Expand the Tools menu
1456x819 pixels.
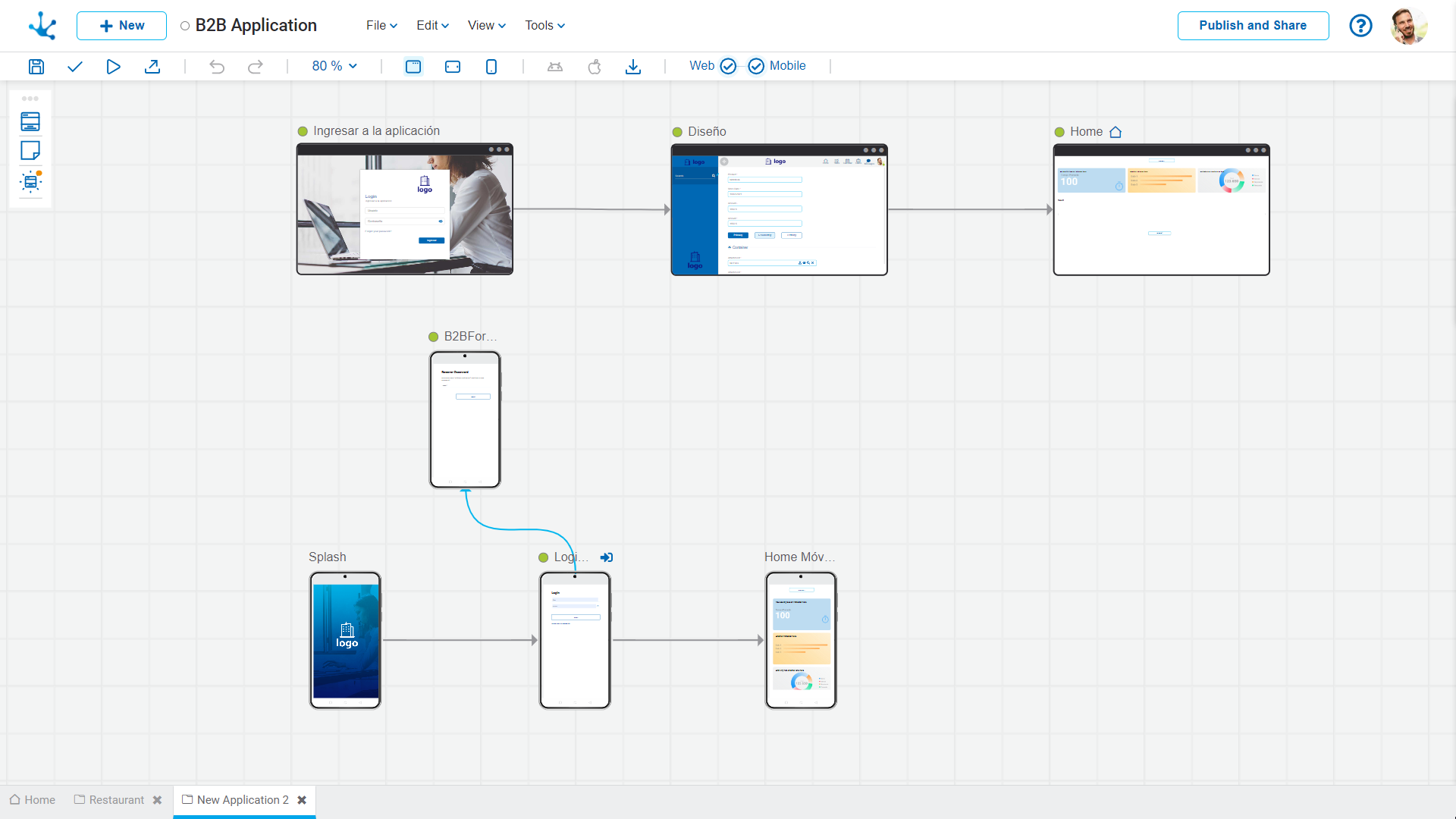coord(544,26)
